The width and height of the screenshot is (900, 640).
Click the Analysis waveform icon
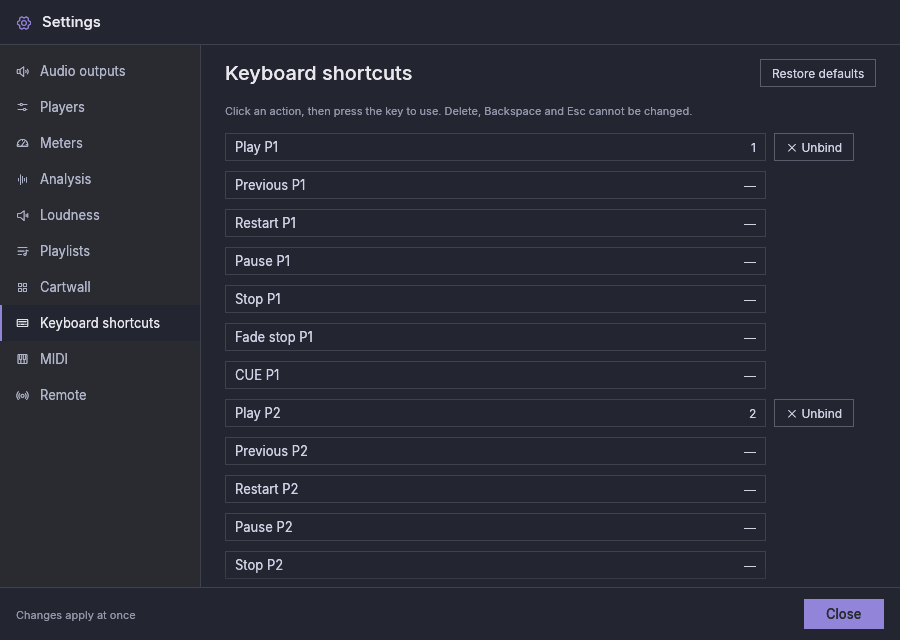22,180
